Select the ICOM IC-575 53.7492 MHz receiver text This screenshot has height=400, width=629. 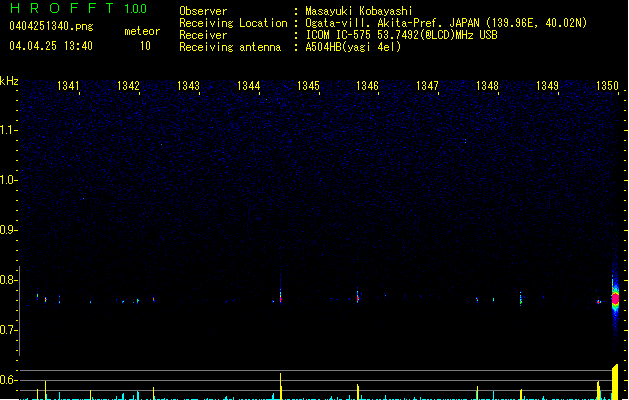(402, 35)
